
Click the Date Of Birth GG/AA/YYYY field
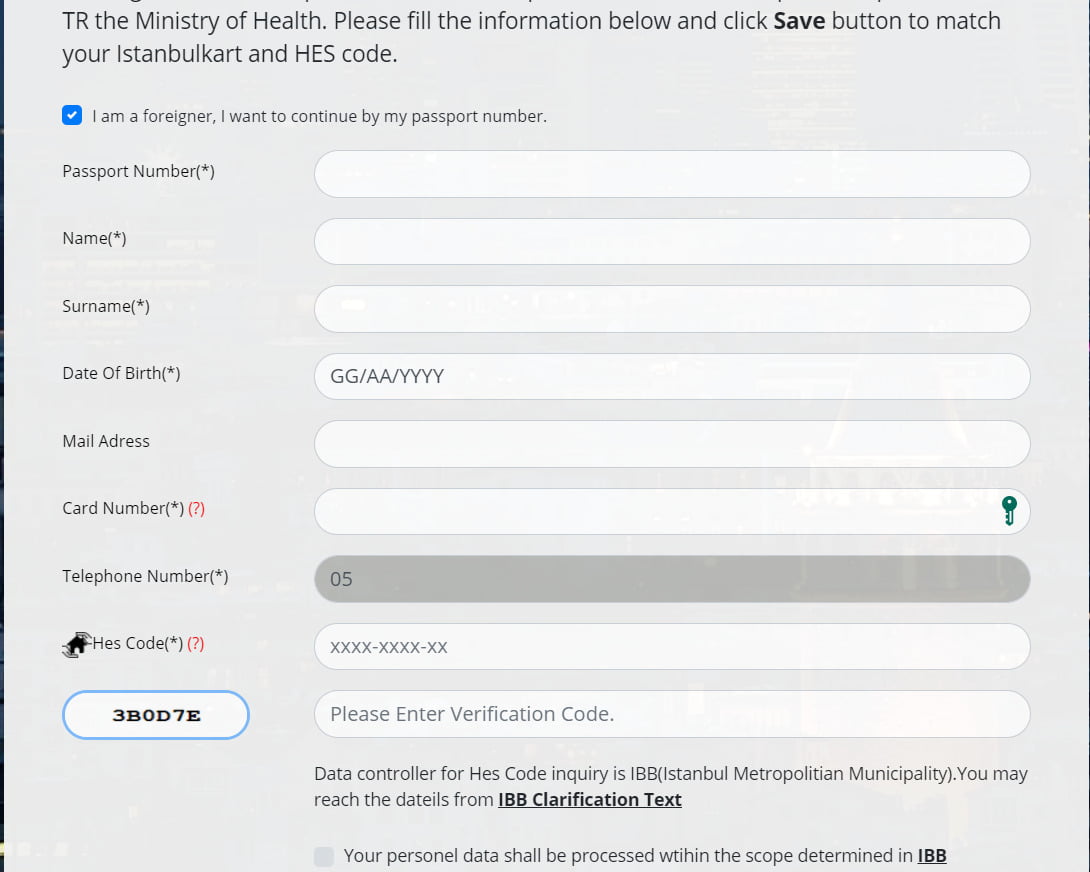click(x=672, y=376)
